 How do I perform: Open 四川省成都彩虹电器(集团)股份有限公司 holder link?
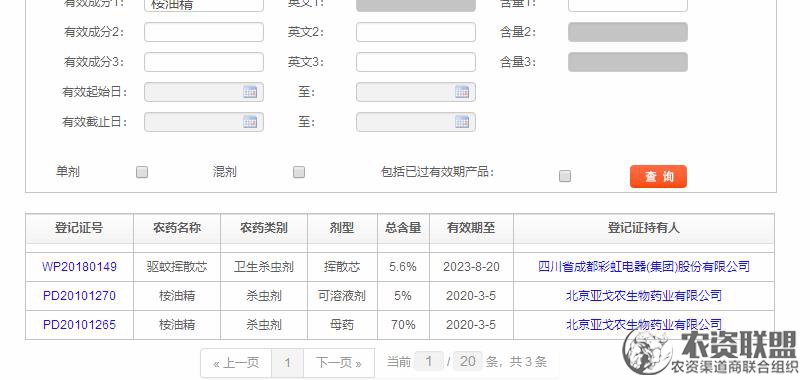click(x=644, y=267)
